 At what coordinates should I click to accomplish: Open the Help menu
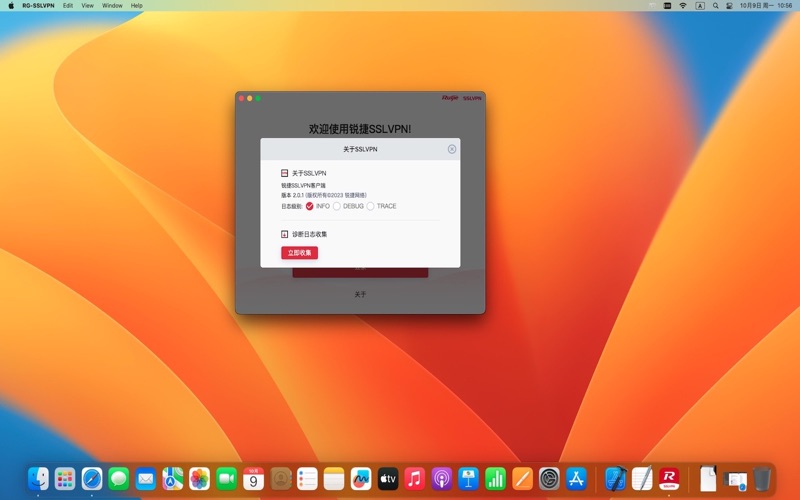(x=137, y=5)
